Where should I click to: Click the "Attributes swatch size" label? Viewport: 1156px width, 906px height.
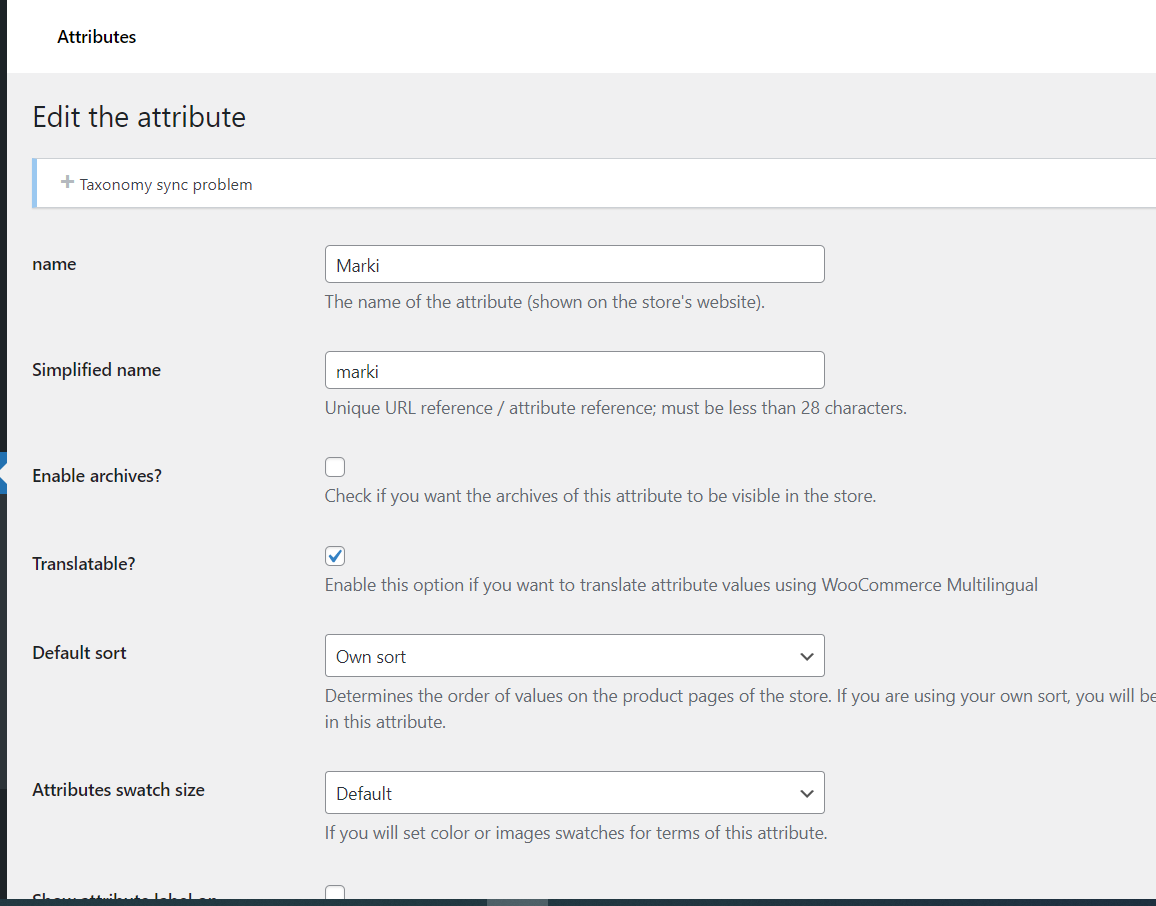point(118,790)
